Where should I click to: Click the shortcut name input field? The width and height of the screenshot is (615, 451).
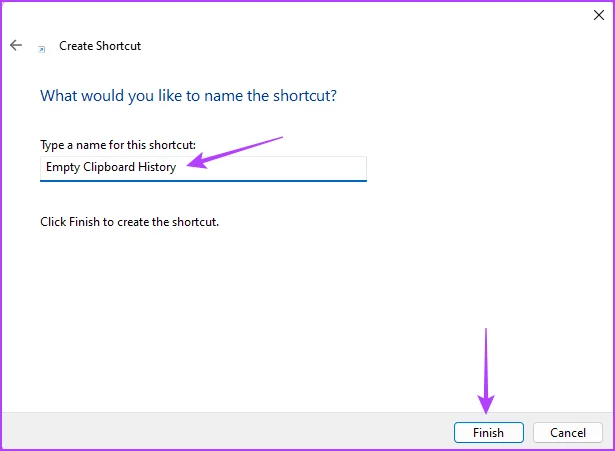[x=203, y=169]
